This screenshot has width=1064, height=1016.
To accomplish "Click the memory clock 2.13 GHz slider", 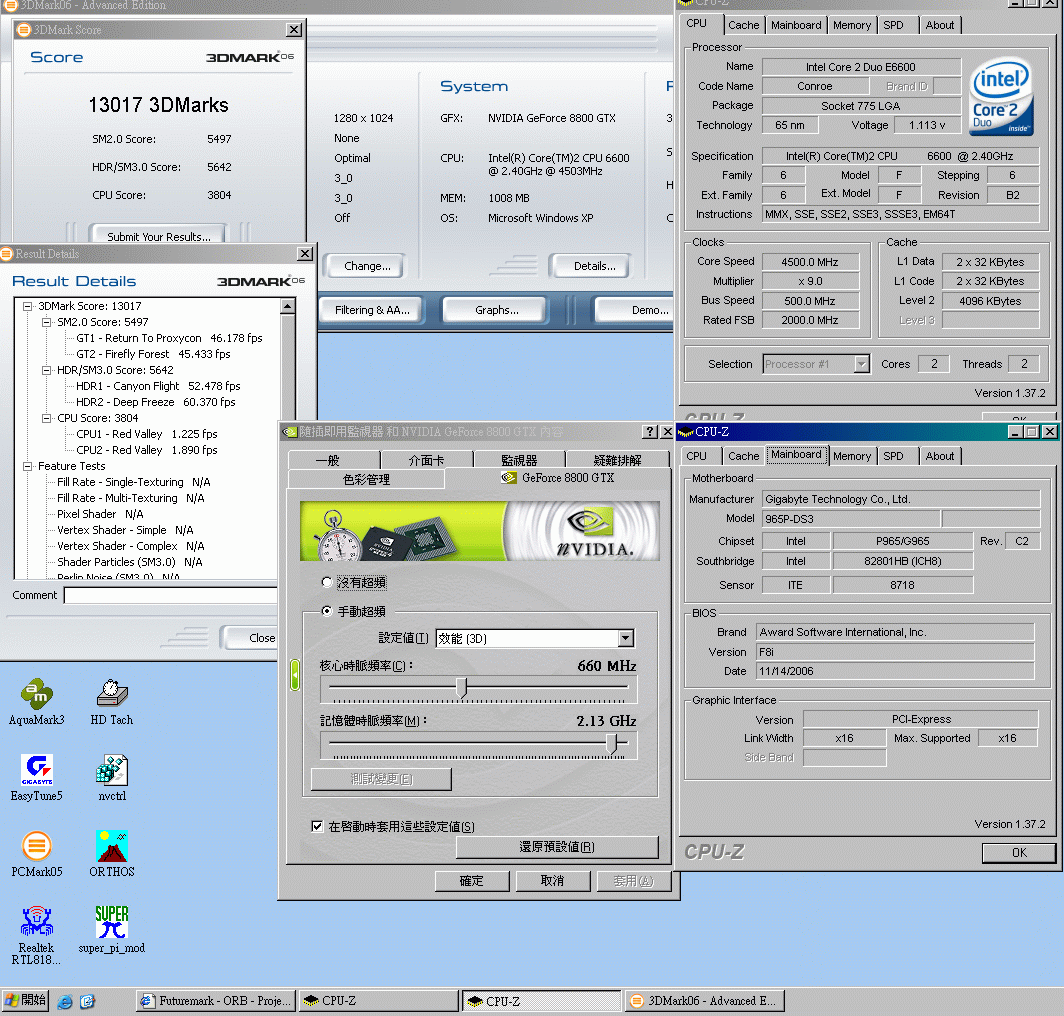I will (x=613, y=743).
